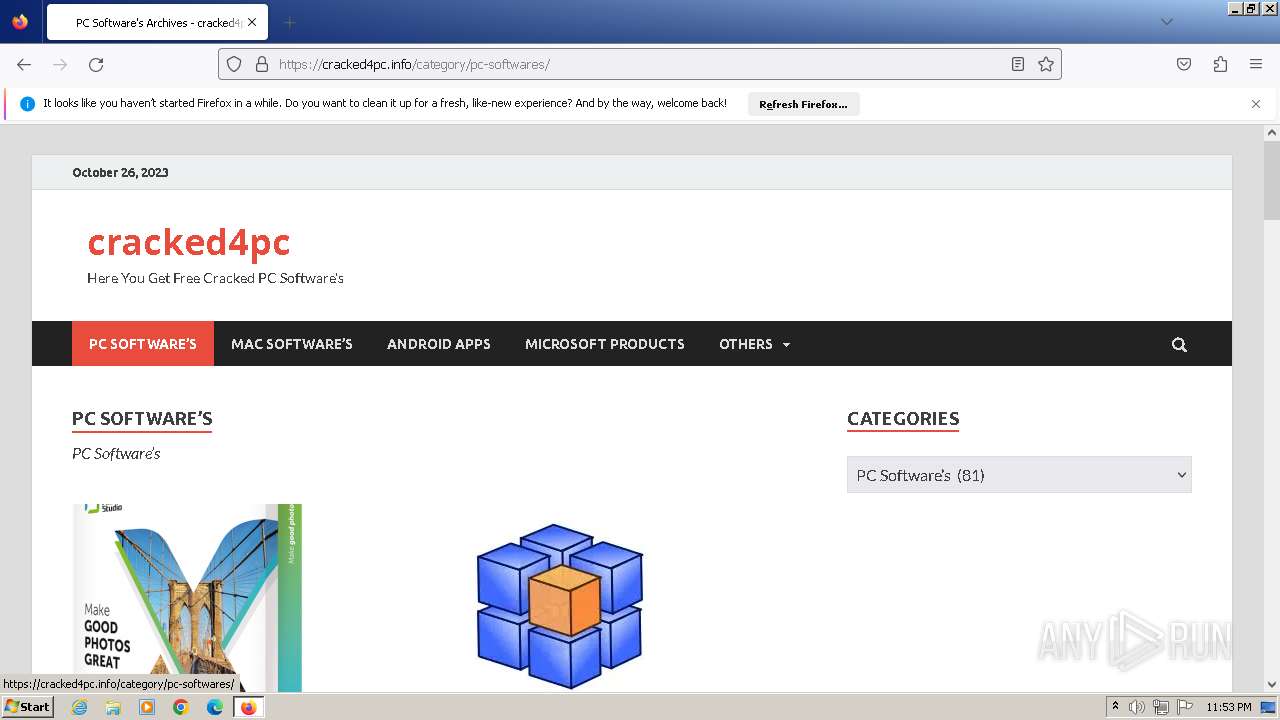Open the Make Good Photos Great thumbnail
1280x720 pixels.
click(187, 598)
